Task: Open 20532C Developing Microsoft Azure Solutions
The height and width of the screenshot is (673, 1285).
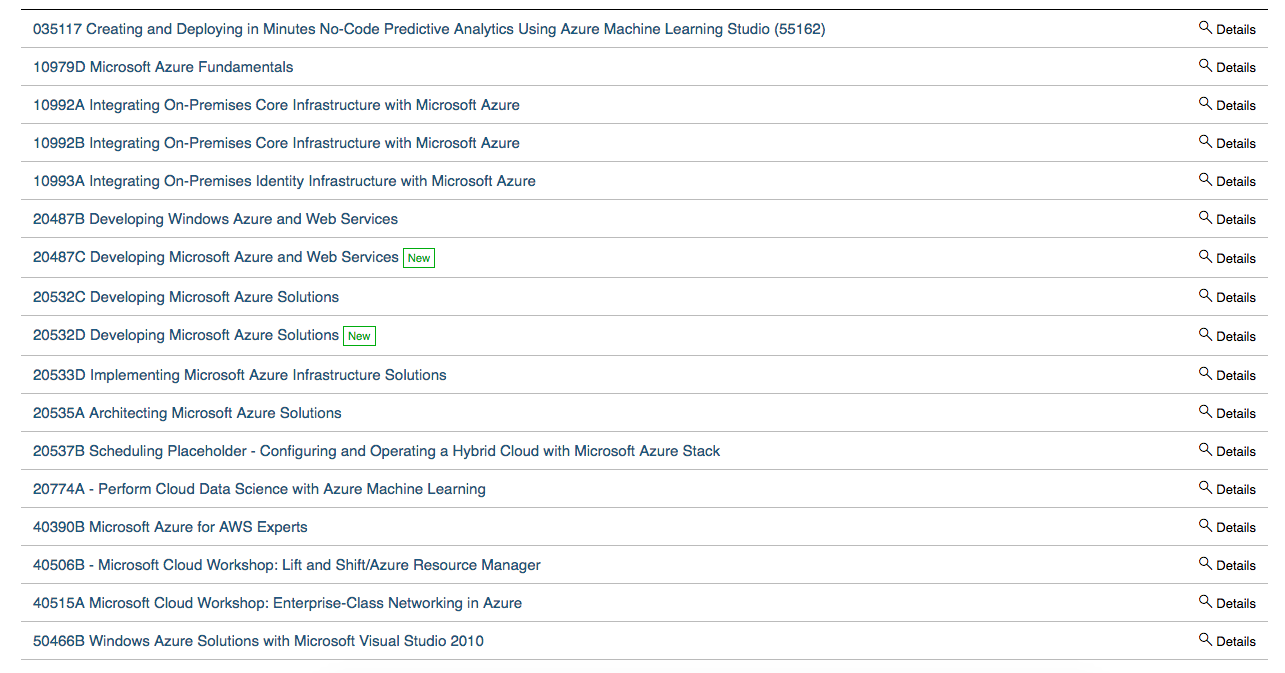Action: 186,297
